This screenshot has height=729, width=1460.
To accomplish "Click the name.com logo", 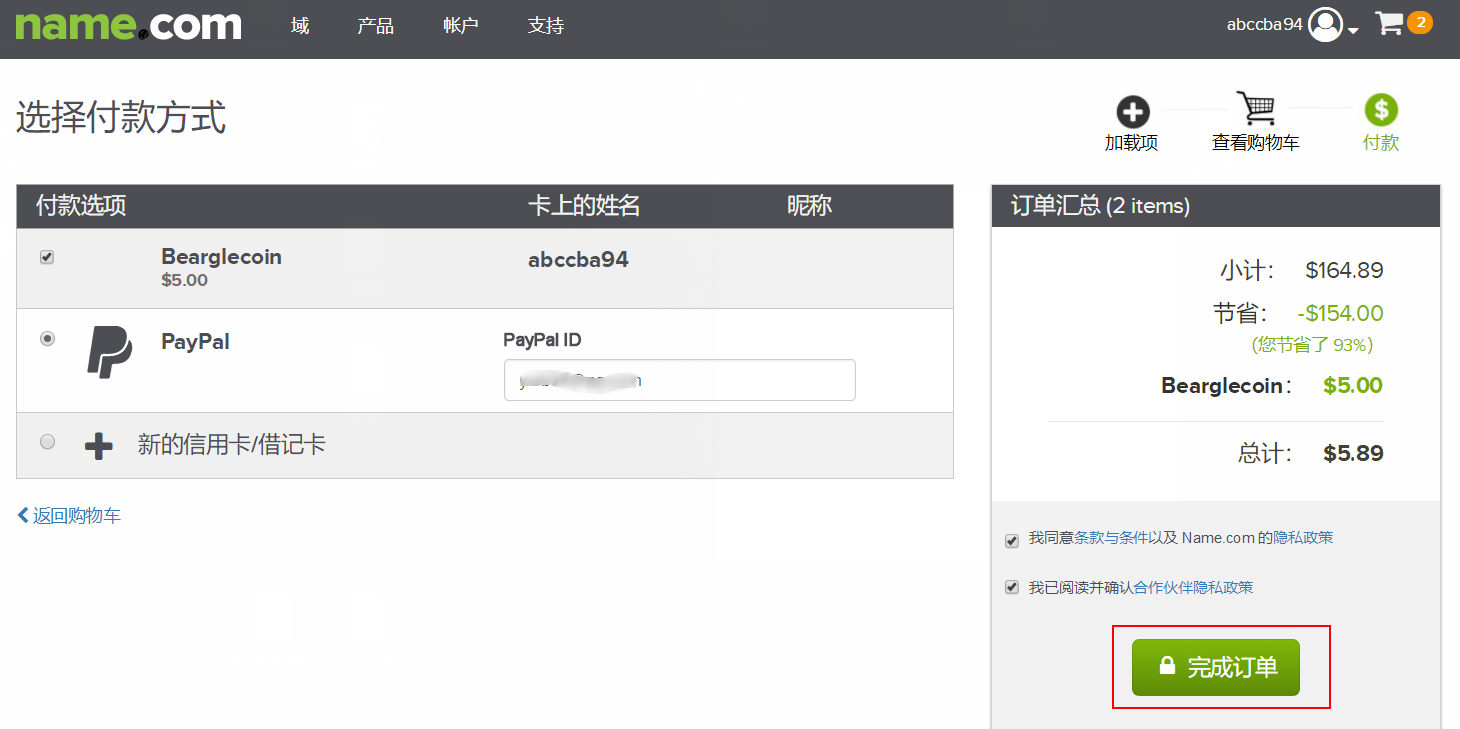I will click(x=128, y=25).
